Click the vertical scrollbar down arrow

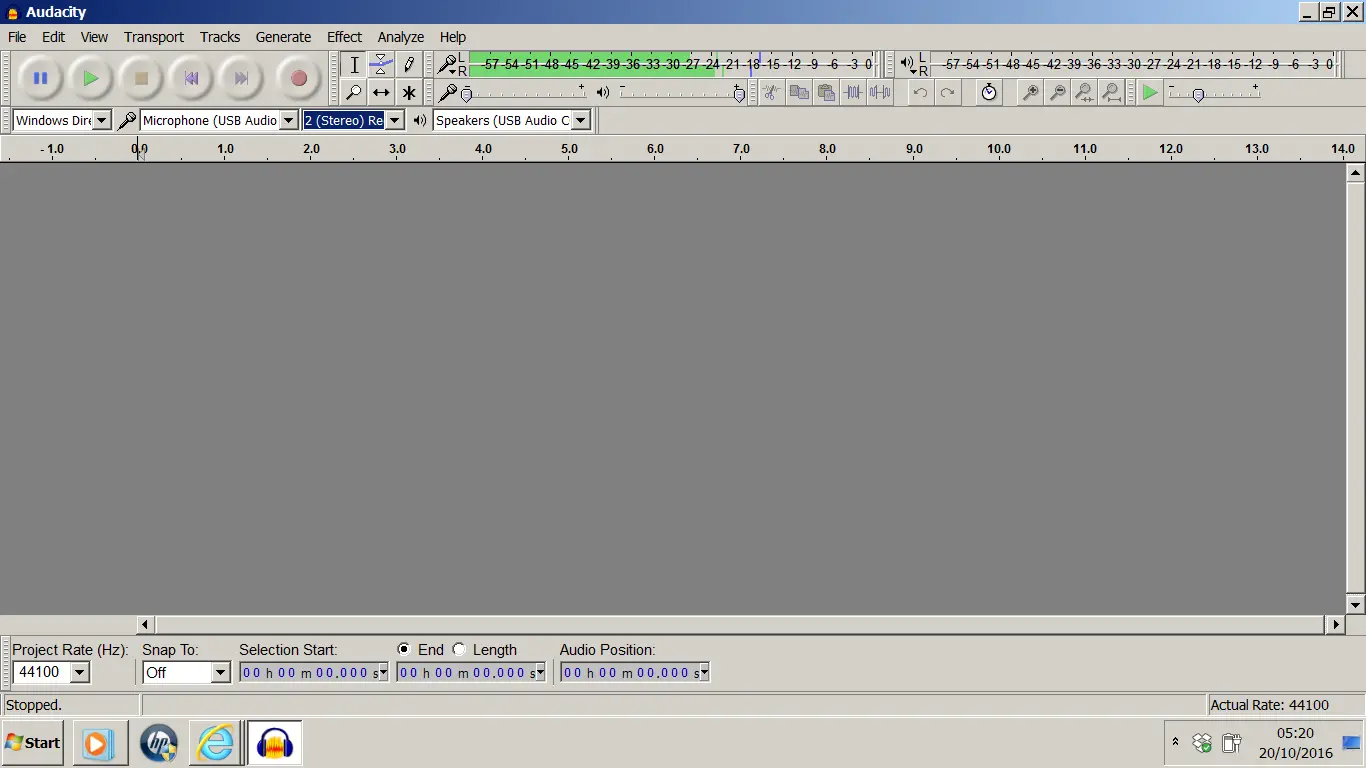tap(1356, 604)
